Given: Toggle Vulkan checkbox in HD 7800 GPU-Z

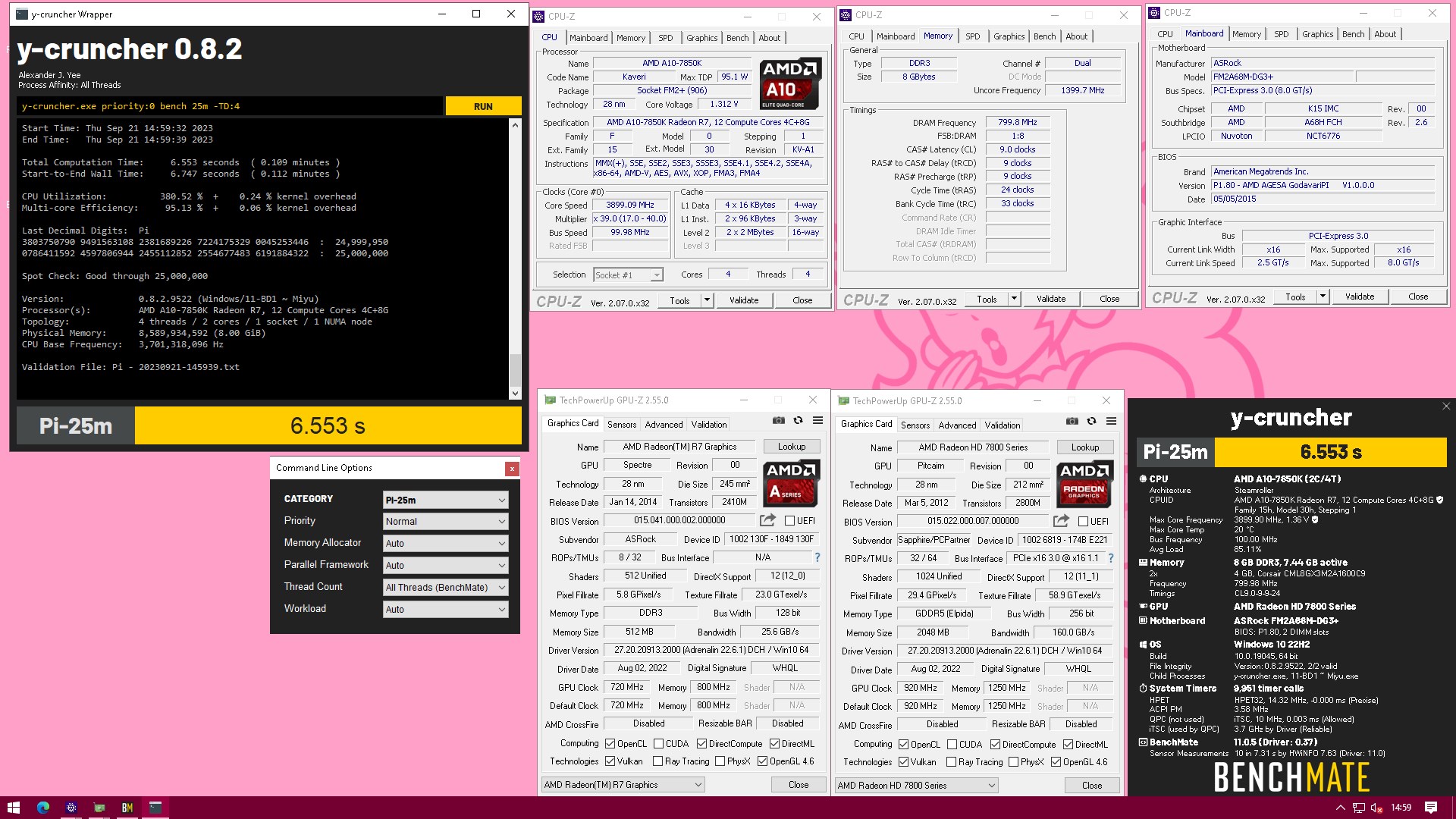Looking at the screenshot, I should pyautogui.click(x=904, y=762).
